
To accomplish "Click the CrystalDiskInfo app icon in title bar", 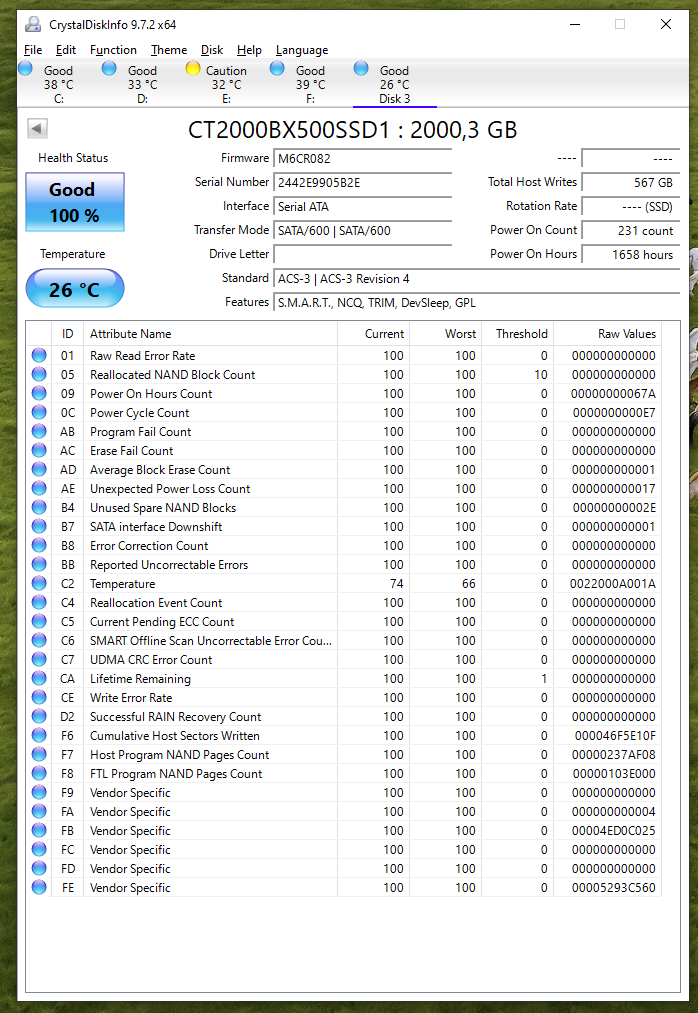I will click(x=33, y=25).
